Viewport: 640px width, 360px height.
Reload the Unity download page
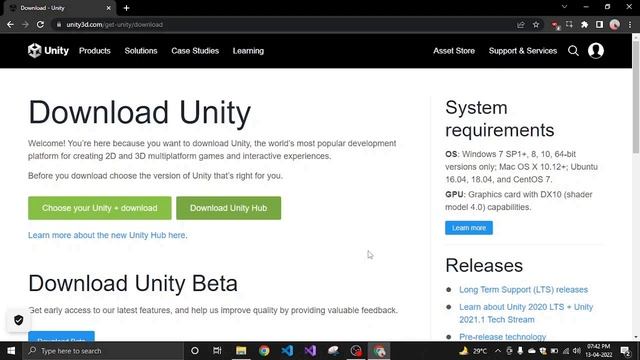click(40, 24)
